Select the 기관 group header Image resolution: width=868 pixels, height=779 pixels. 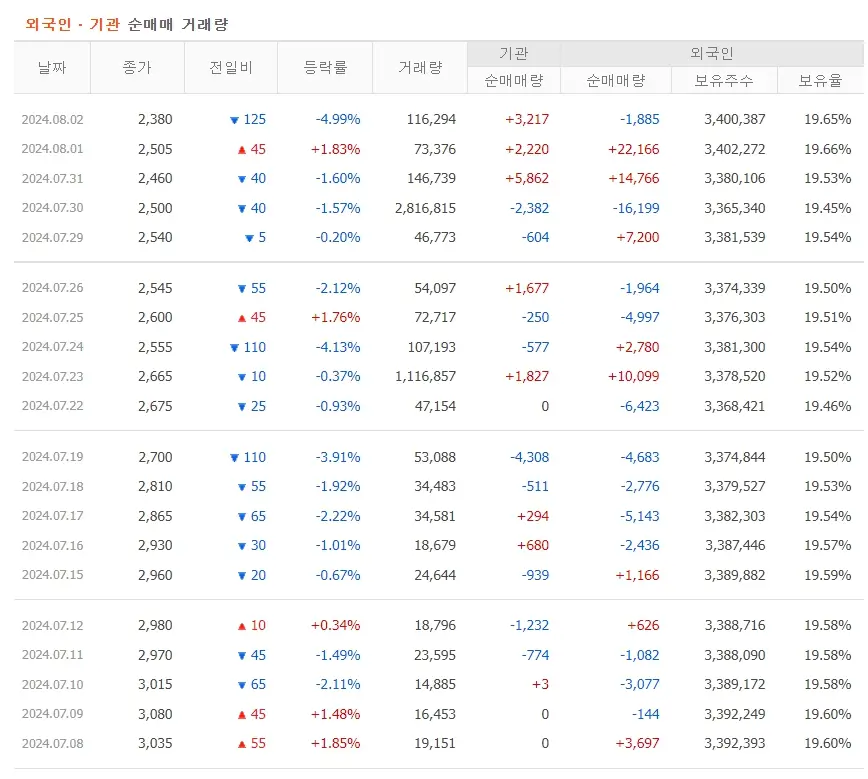513,52
